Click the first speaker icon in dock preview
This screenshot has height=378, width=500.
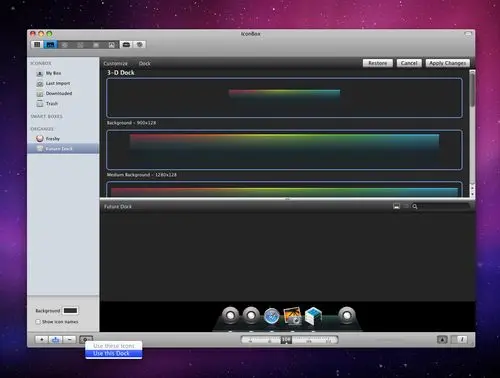tap(231, 315)
